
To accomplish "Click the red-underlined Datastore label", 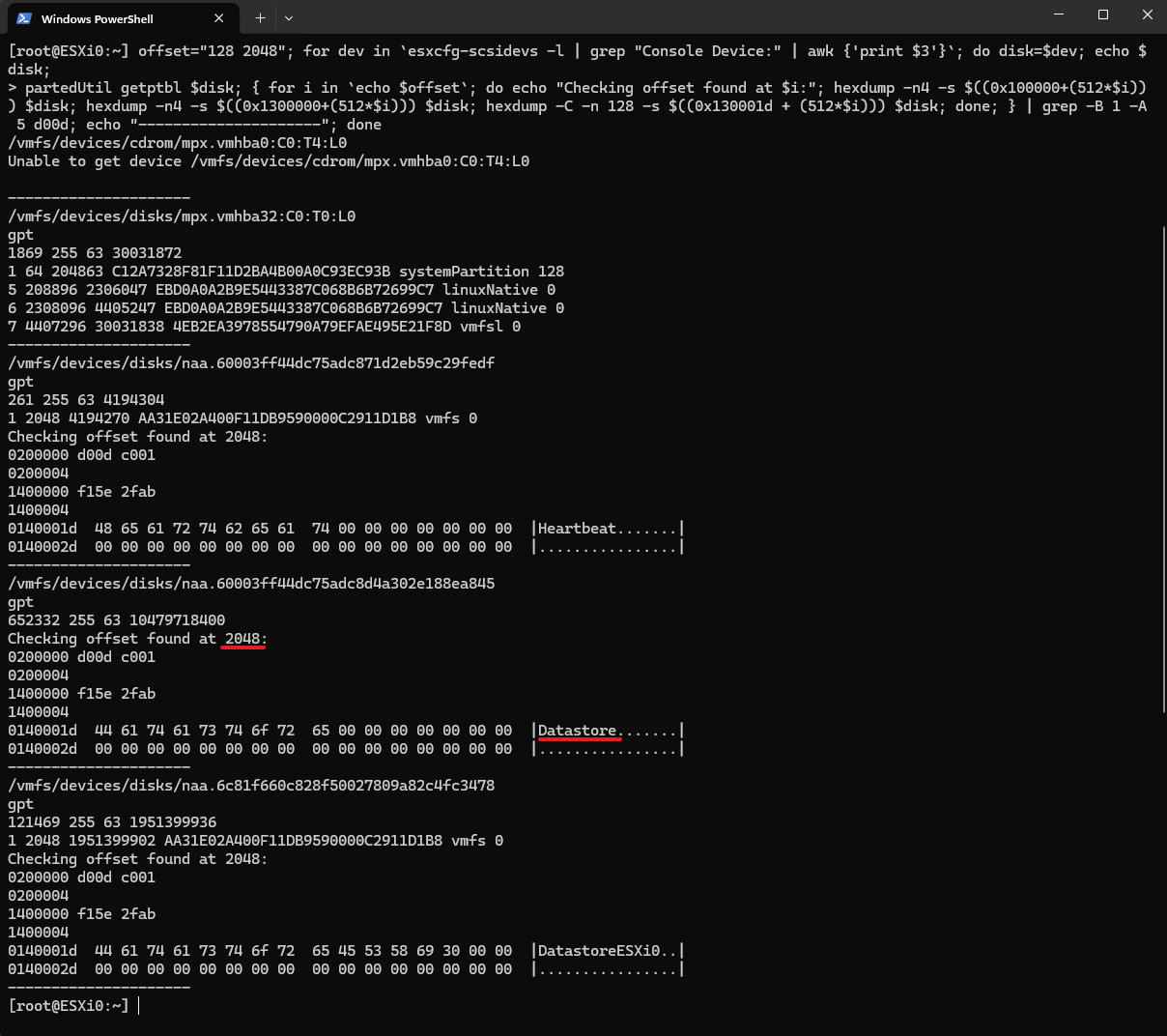I will click(577, 730).
